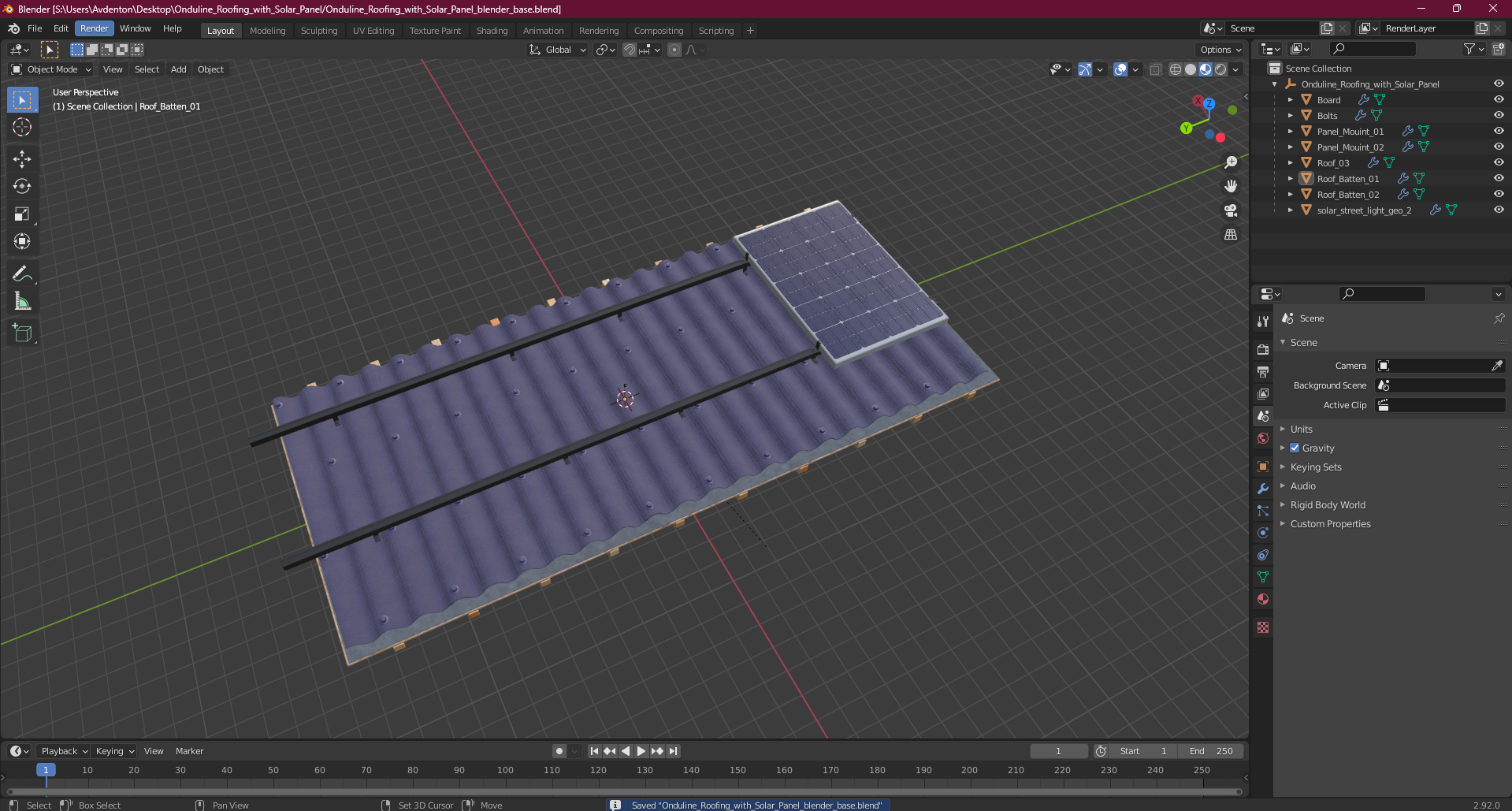Select the Measure tool
Viewport: 1512px width, 811px height.
pyautogui.click(x=22, y=301)
